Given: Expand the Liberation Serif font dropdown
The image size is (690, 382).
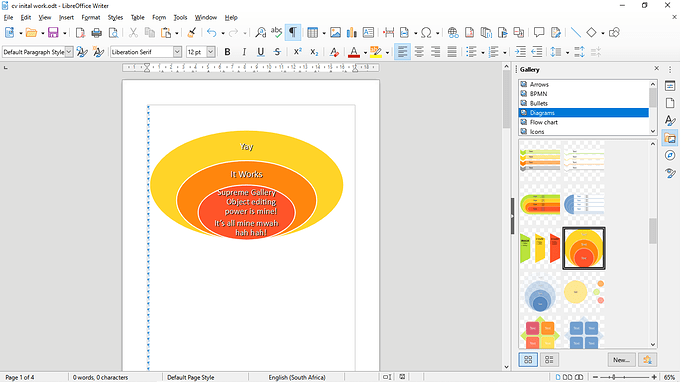Looking at the screenshot, I should [x=177, y=52].
